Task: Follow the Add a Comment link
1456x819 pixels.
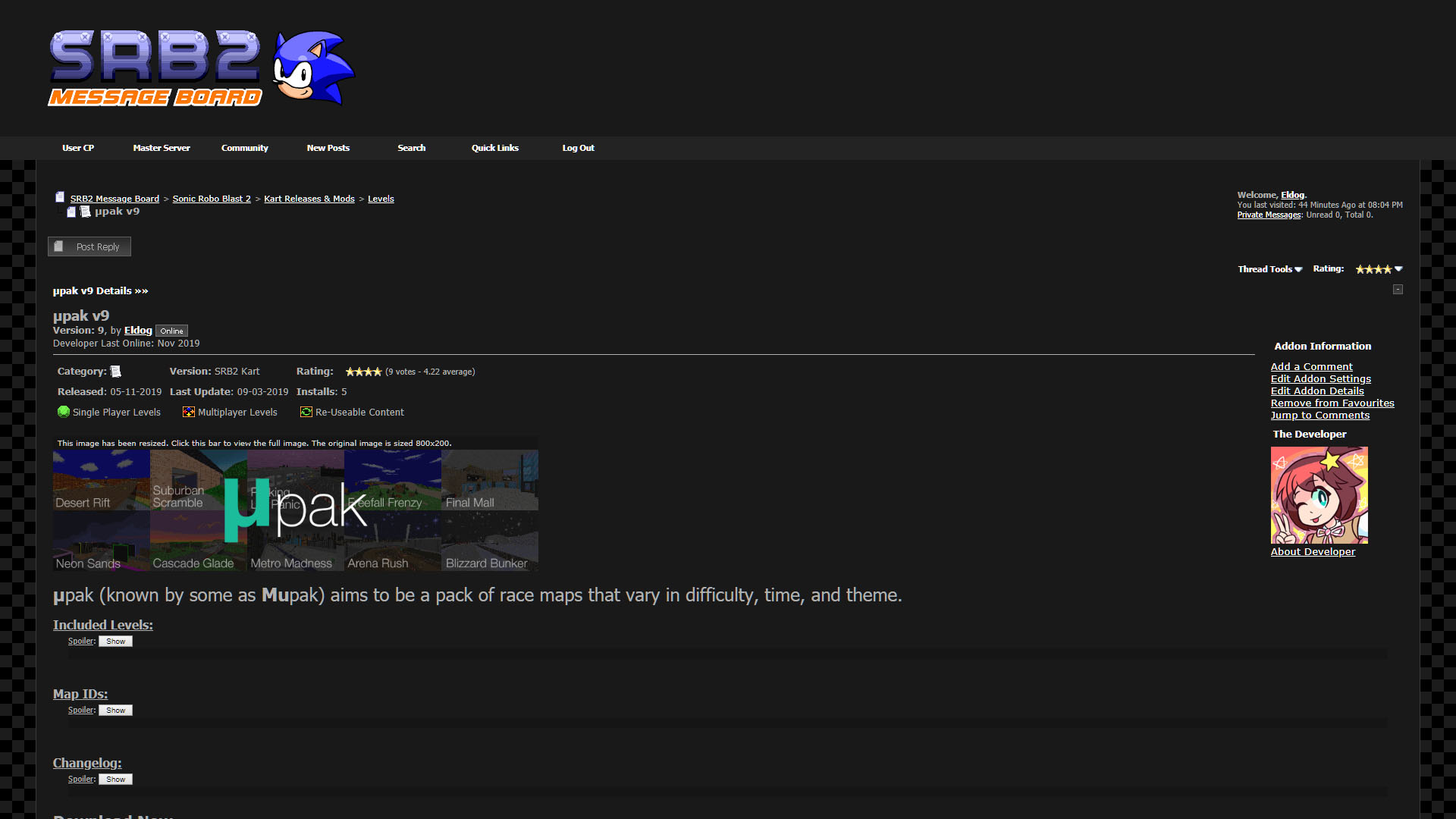Action: point(1311,366)
